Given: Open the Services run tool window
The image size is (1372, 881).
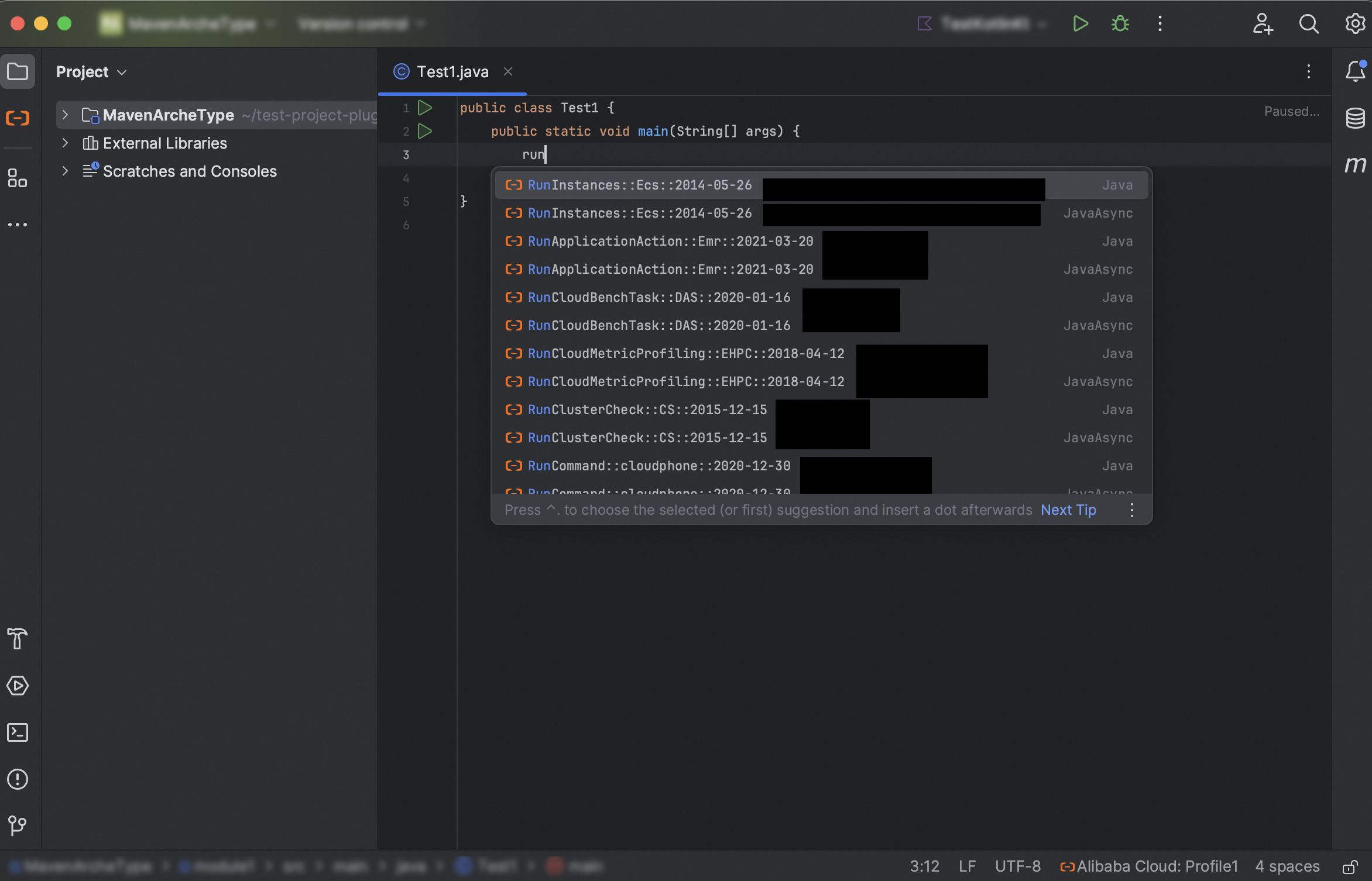Looking at the screenshot, I should [x=18, y=686].
